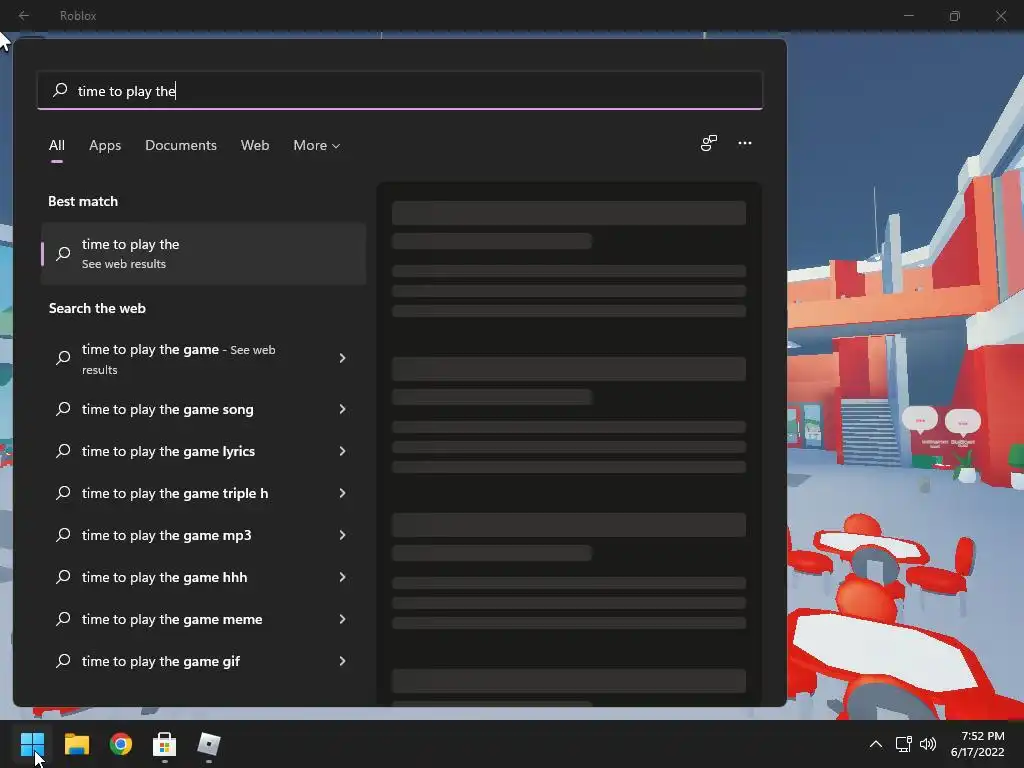1024x768 pixels.
Task: Select 'time to play the game lyrics' suggestion
Action: point(204,451)
